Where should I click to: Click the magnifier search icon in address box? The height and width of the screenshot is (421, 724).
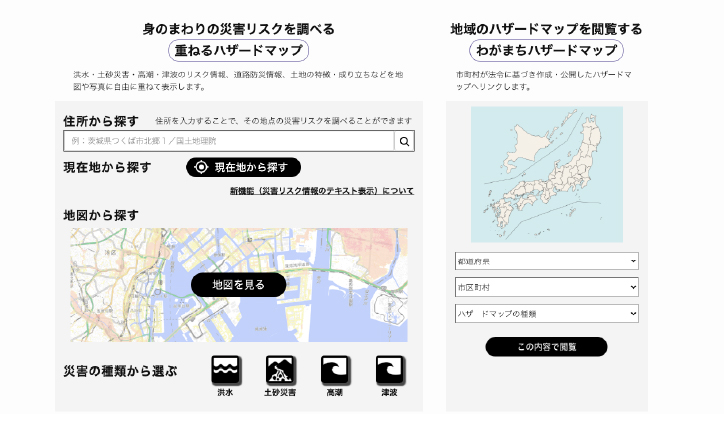[x=404, y=141]
